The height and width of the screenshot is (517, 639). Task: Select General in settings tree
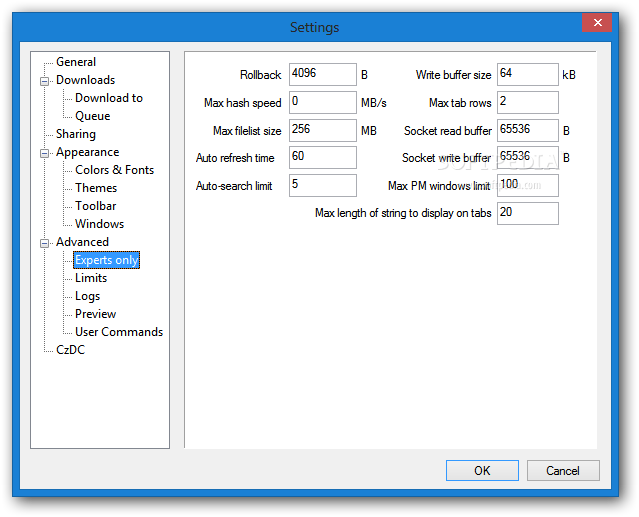pyautogui.click(x=76, y=62)
